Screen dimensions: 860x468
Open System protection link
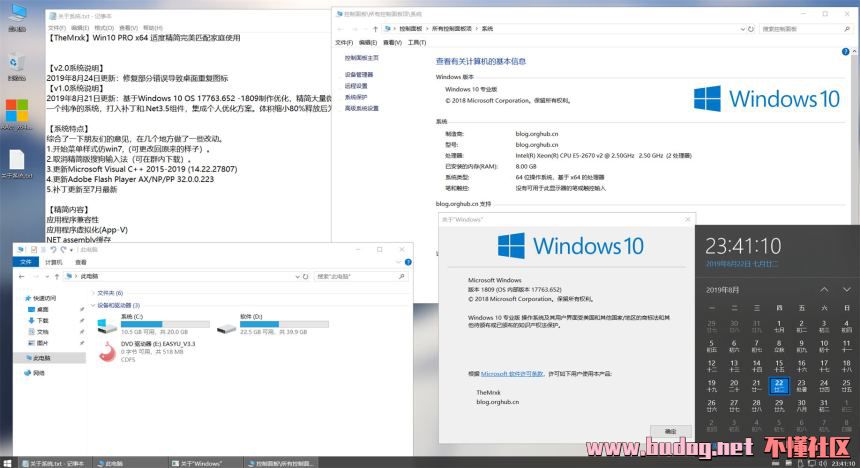pos(356,97)
